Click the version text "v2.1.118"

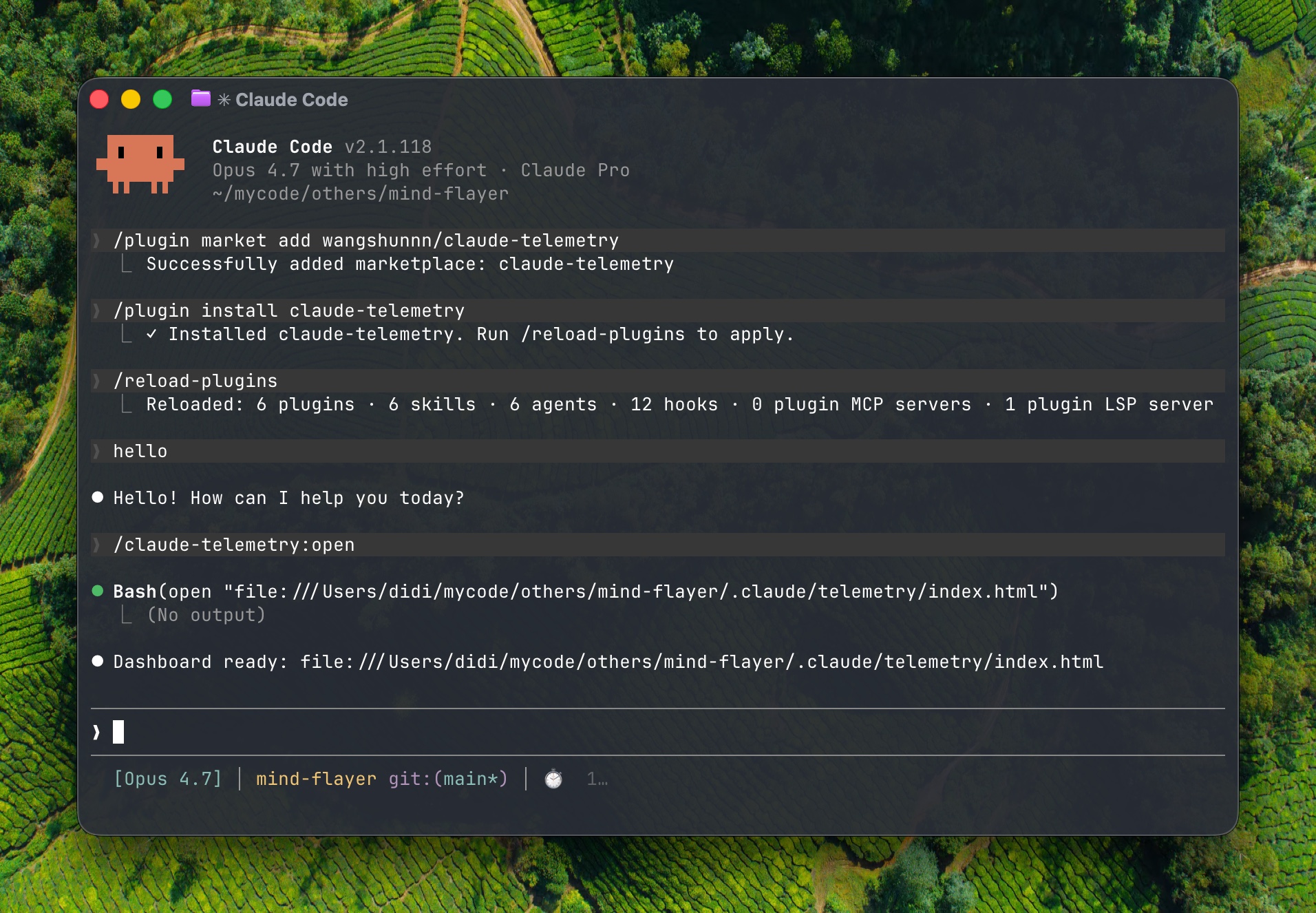click(x=388, y=147)
